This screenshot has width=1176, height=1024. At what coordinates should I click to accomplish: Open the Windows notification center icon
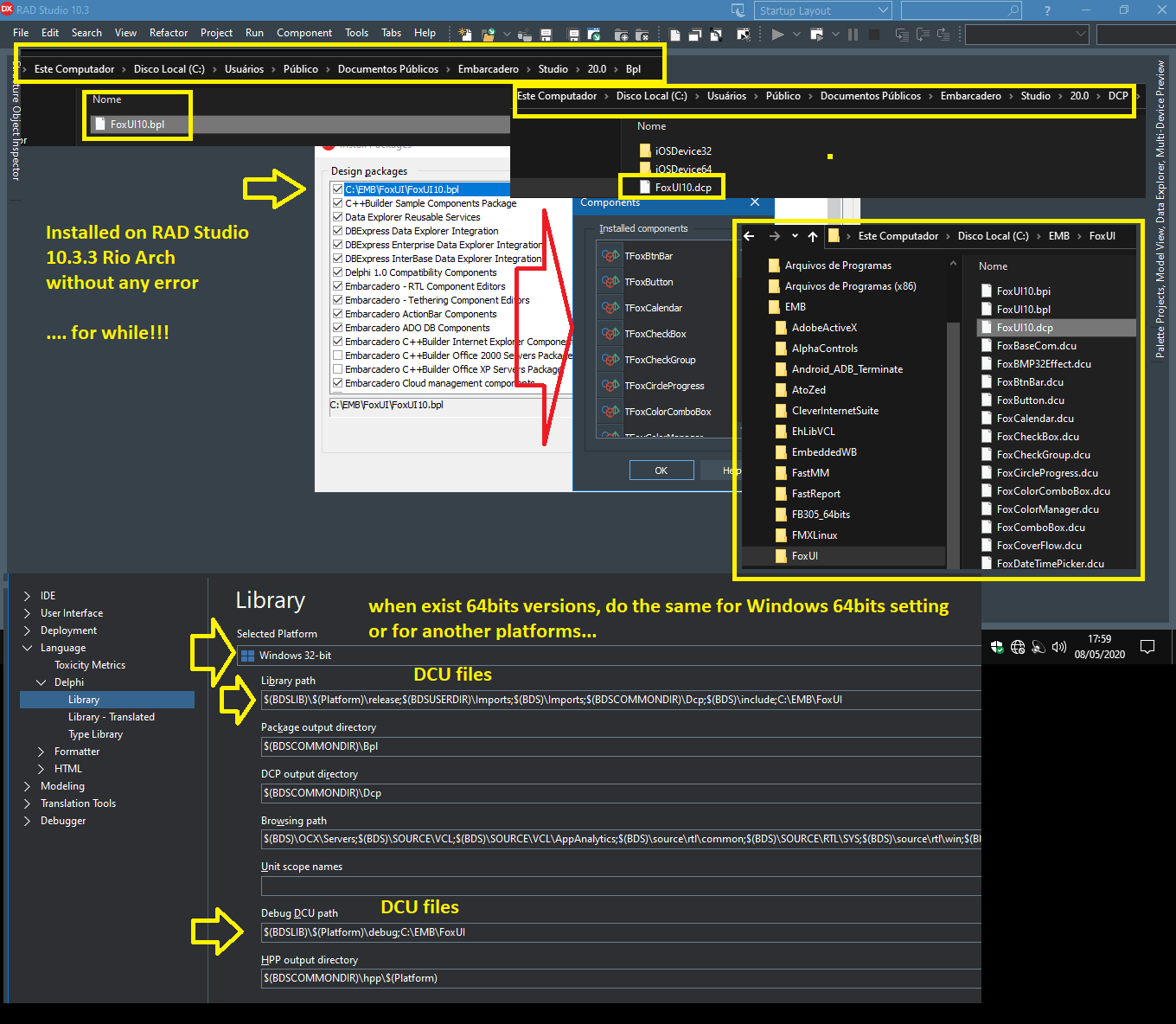click(x=1147, y=647)
